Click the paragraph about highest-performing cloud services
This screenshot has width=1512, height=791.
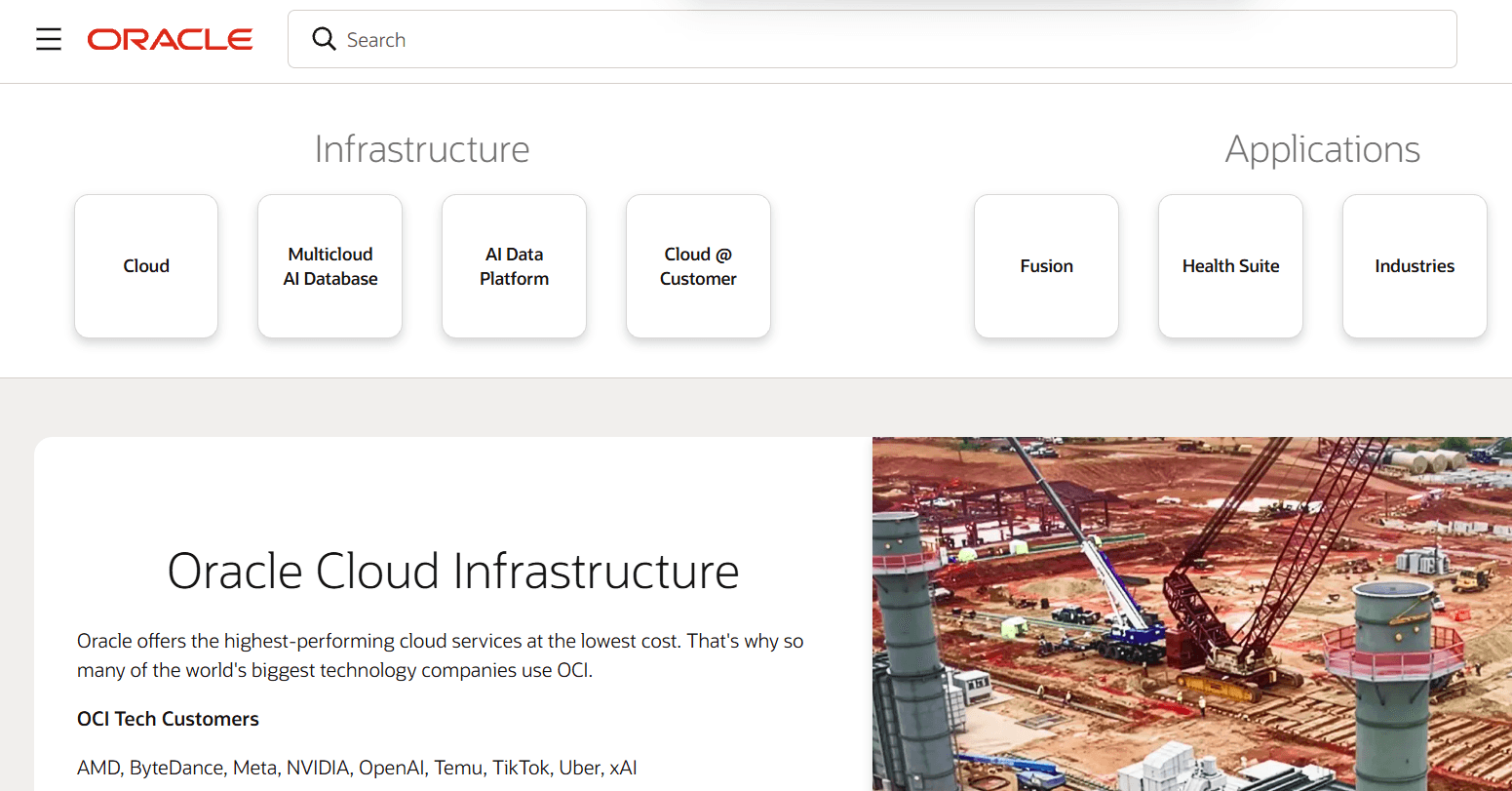click(441, 655)
